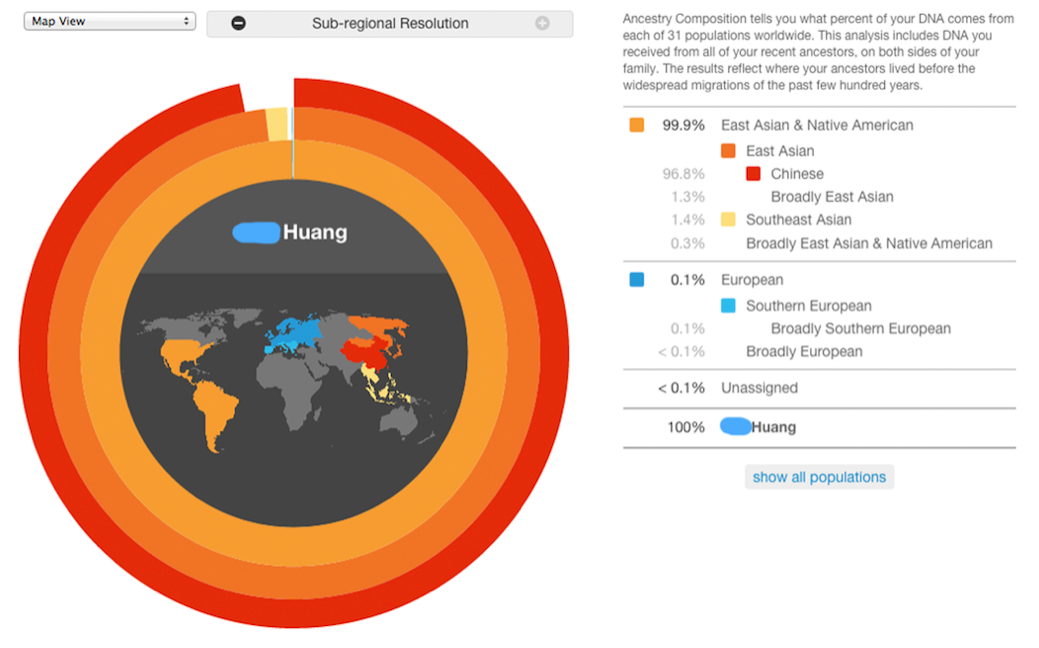Click China highlighted in red on map
The height and width of the screenshot is (648, 1039).
(x=366, y=352)
